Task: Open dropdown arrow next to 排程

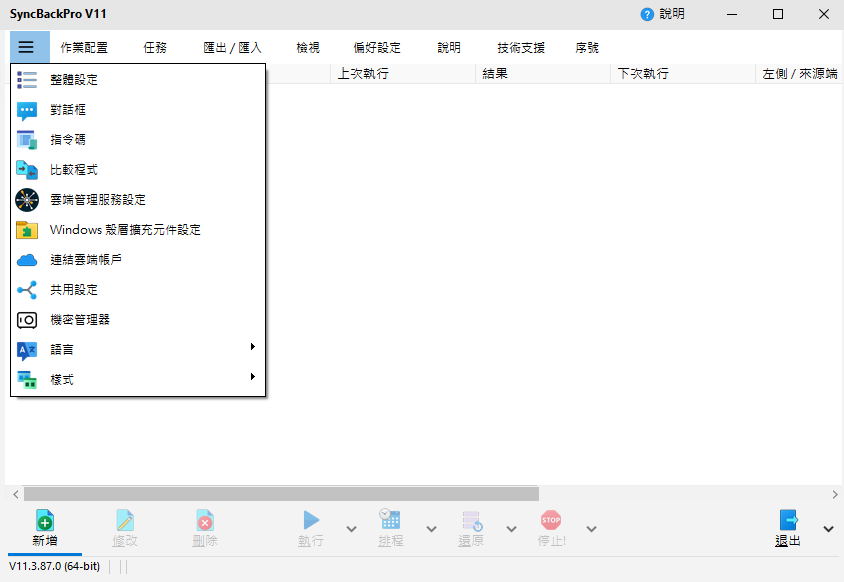Action: 431,529
